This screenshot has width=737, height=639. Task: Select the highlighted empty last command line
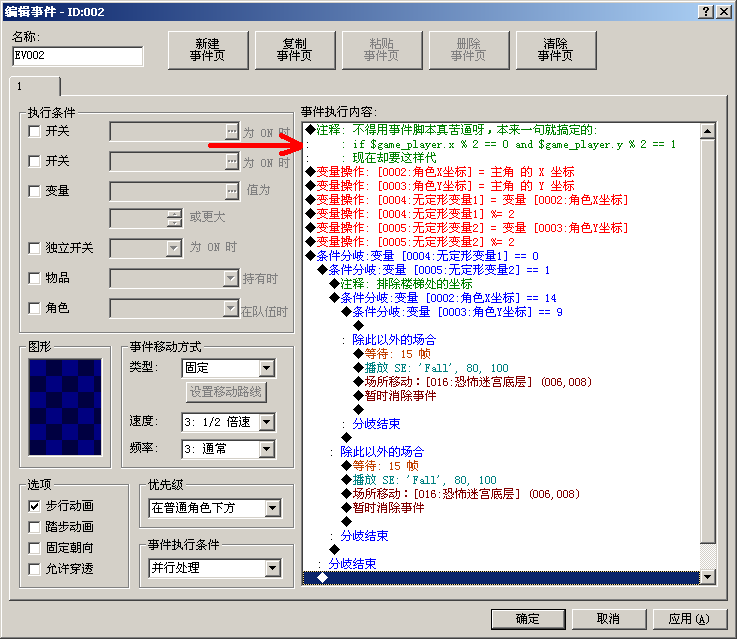point(502,578)
